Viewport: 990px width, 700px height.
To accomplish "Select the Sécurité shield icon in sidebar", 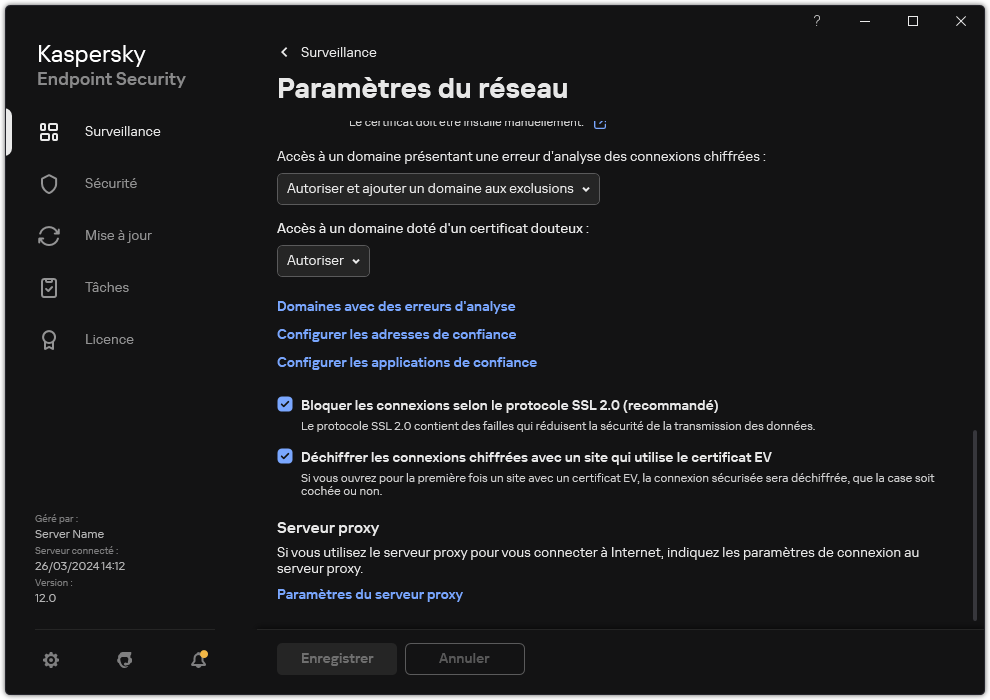I will [49, 183].
